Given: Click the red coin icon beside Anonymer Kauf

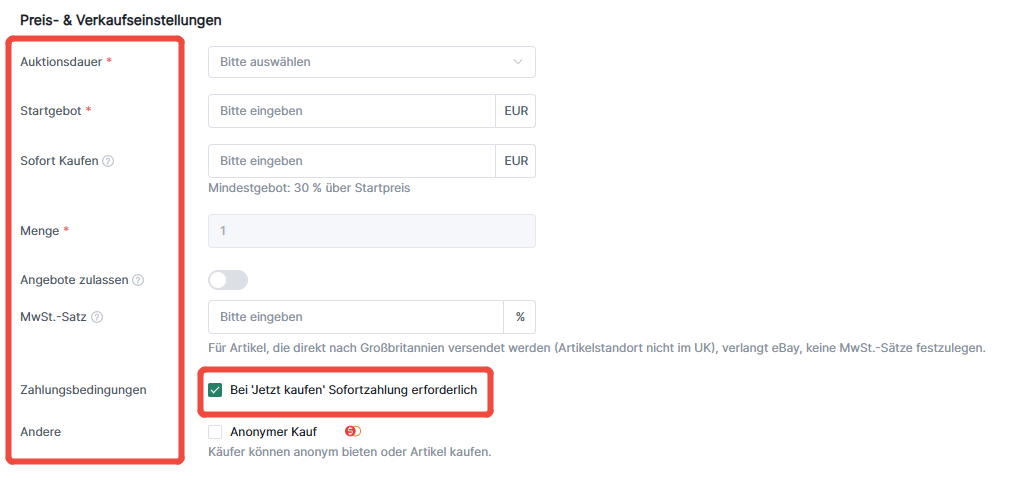Looking at the screenshot, I should [354, 431].
